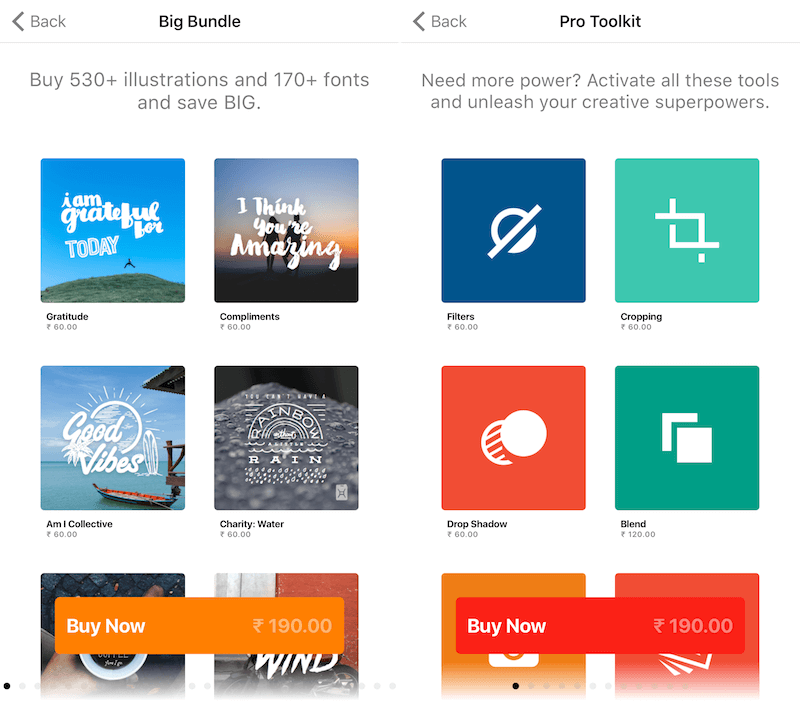Buy the Big Bundle with orange button
The height and width of the screenshot is (710, 800).
199,625
